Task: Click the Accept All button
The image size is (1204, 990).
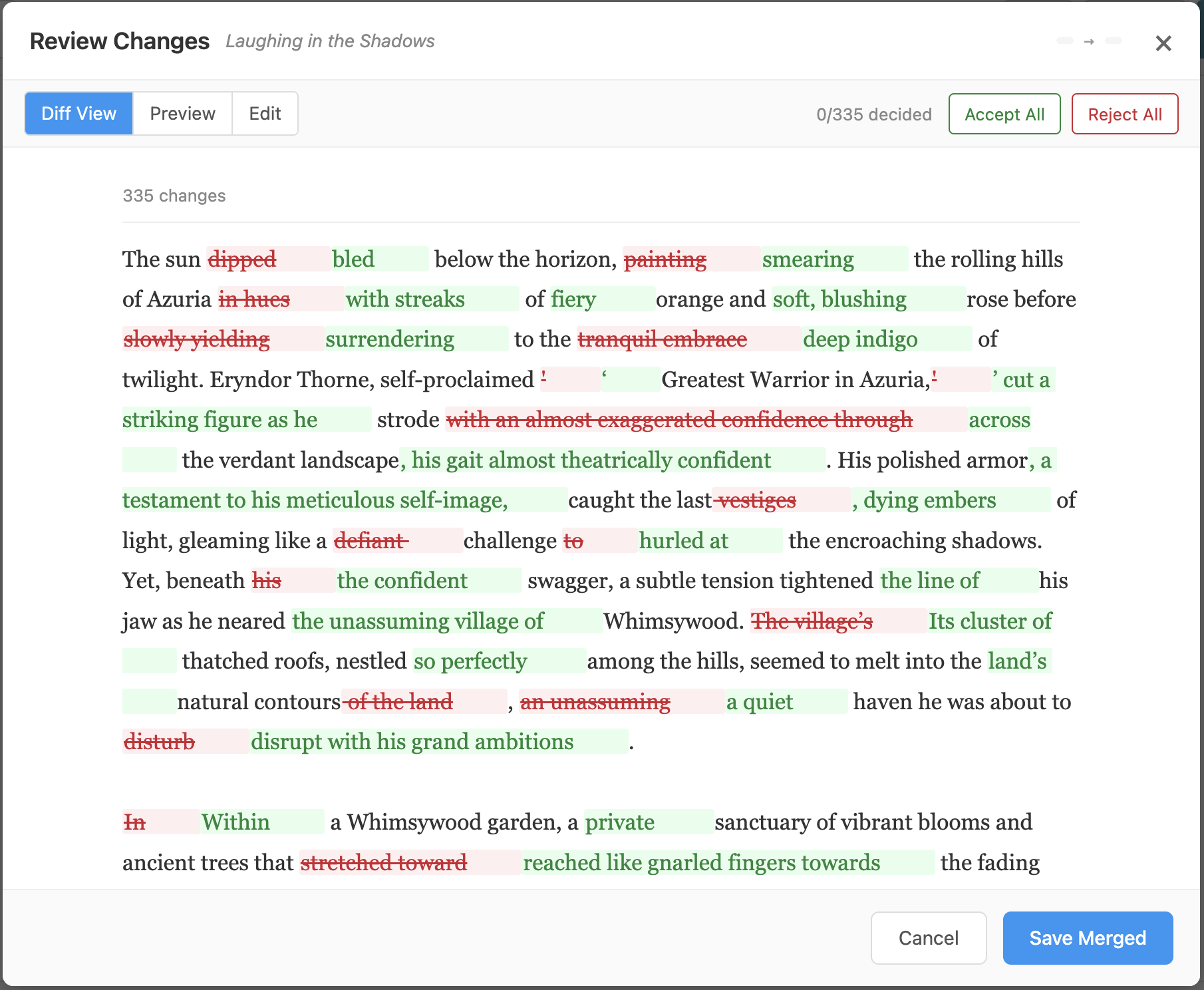Action: [x=1004, y=114]
